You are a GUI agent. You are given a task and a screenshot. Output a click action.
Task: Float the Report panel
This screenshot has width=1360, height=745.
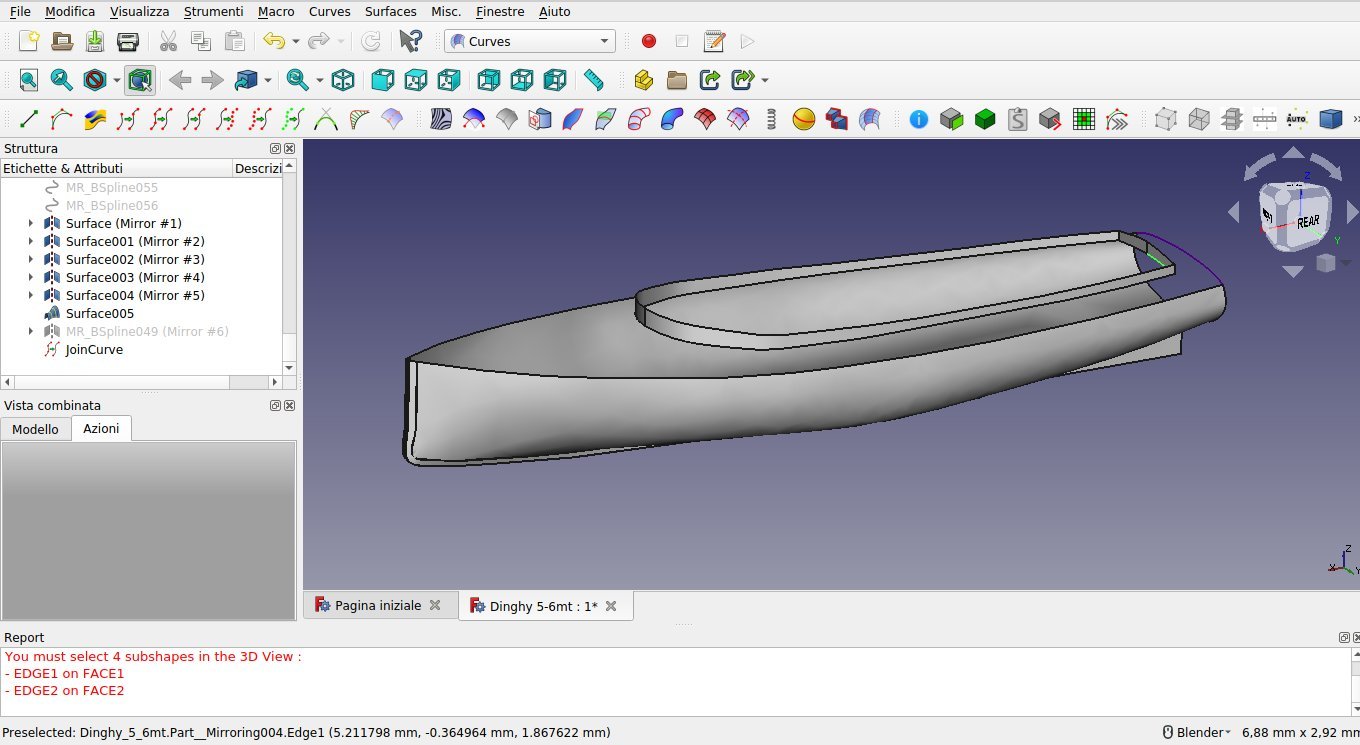[1345, 637]
